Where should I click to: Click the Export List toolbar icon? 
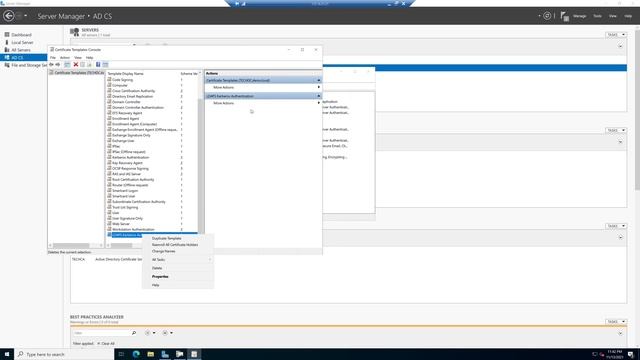point(89,64)
